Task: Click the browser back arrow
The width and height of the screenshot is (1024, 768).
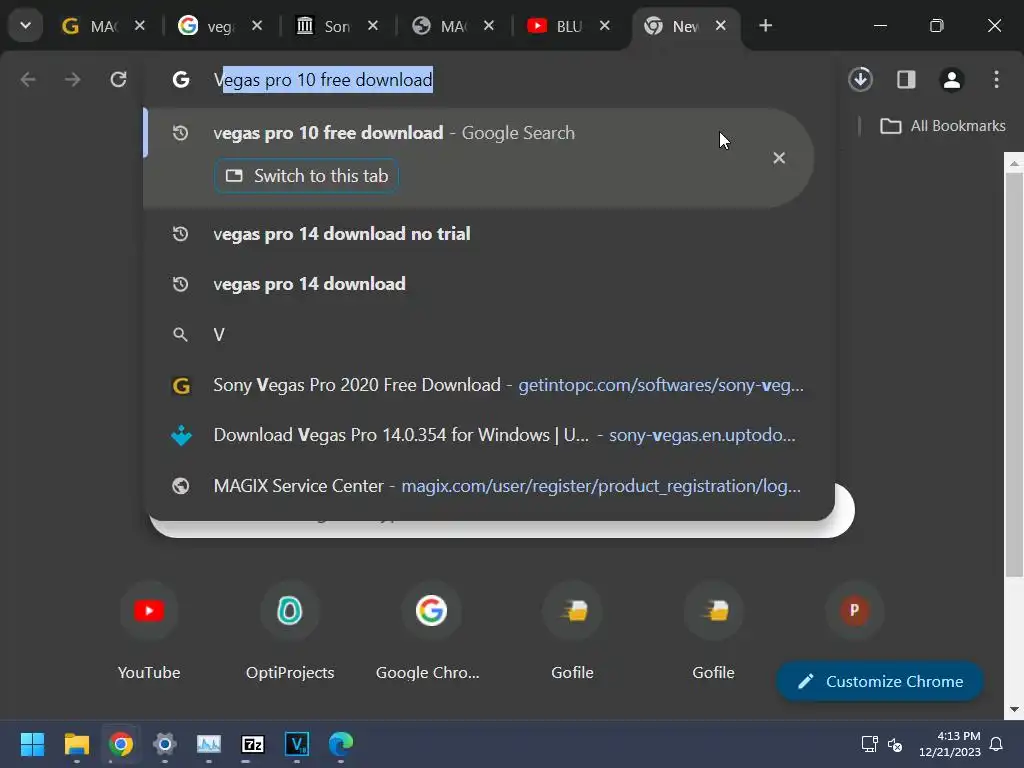Action: point(28,80)
